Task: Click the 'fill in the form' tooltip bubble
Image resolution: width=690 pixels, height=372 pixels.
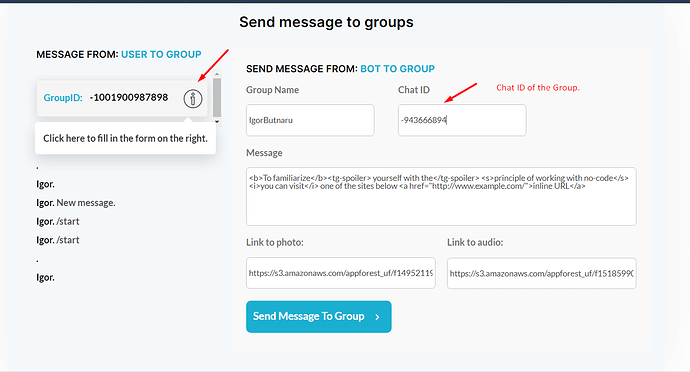Action: tap(125, 138)
